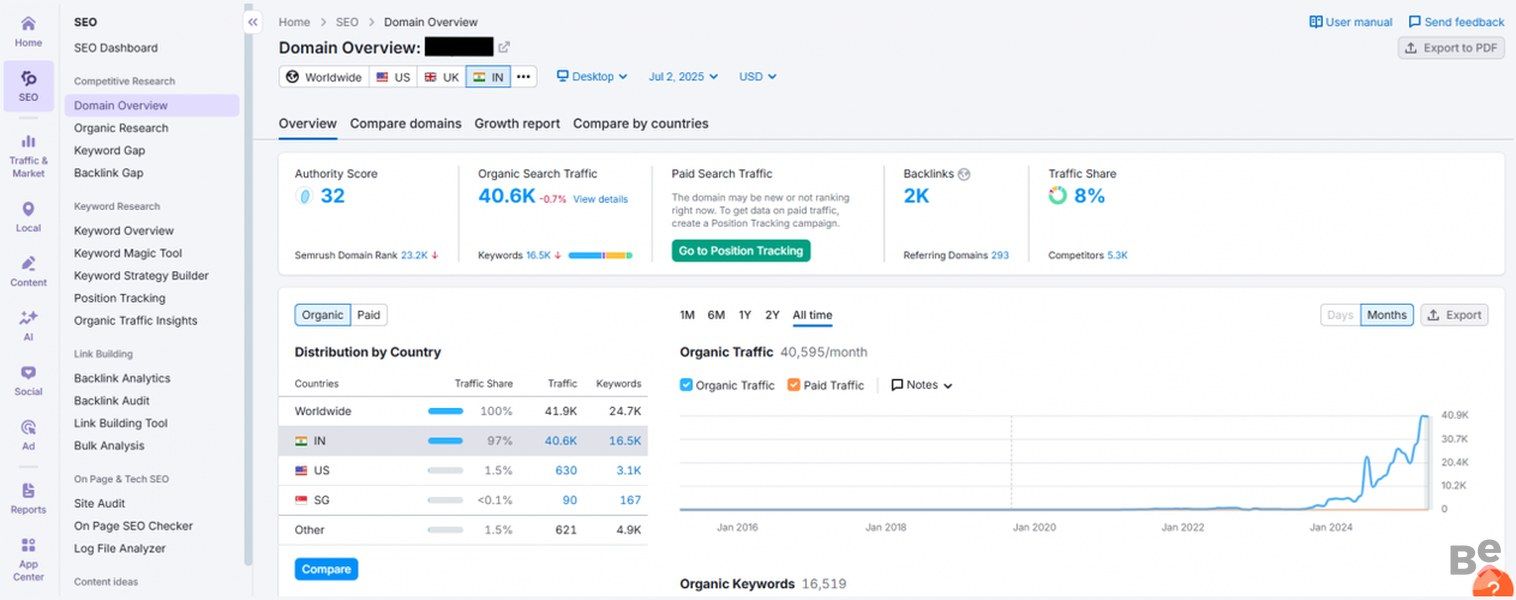Toggle the Paid Traffic checkbox
This screenshot has height=600, width=1516.
[794, 385]
